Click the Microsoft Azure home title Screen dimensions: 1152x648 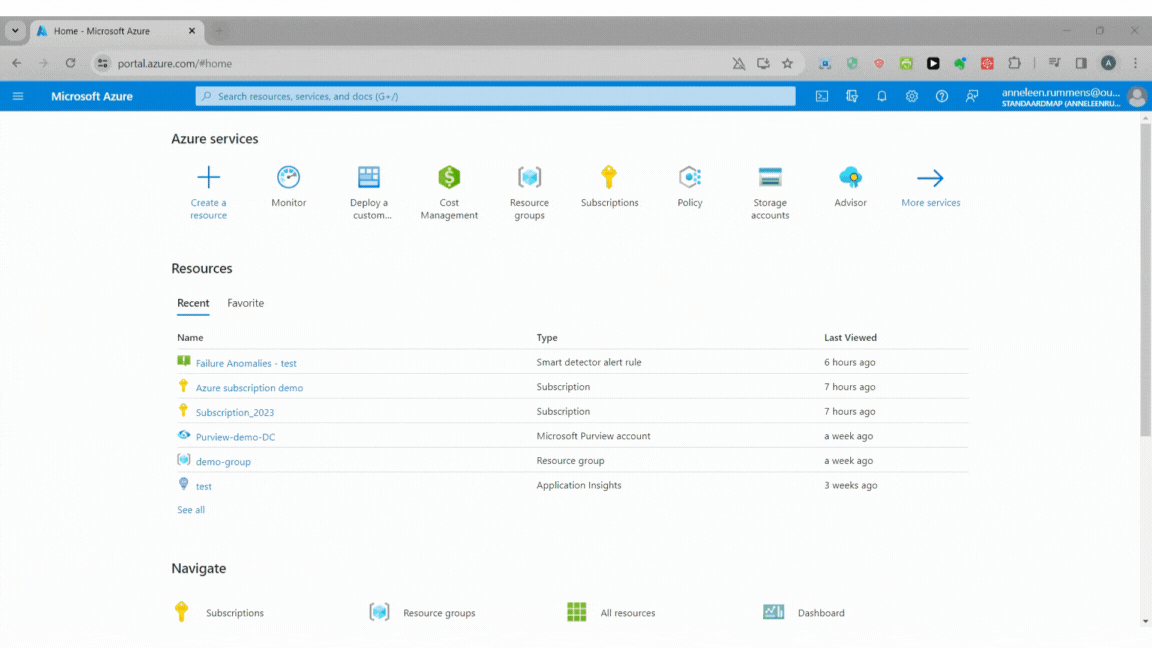pyautogui.click(x=92, y=96)
